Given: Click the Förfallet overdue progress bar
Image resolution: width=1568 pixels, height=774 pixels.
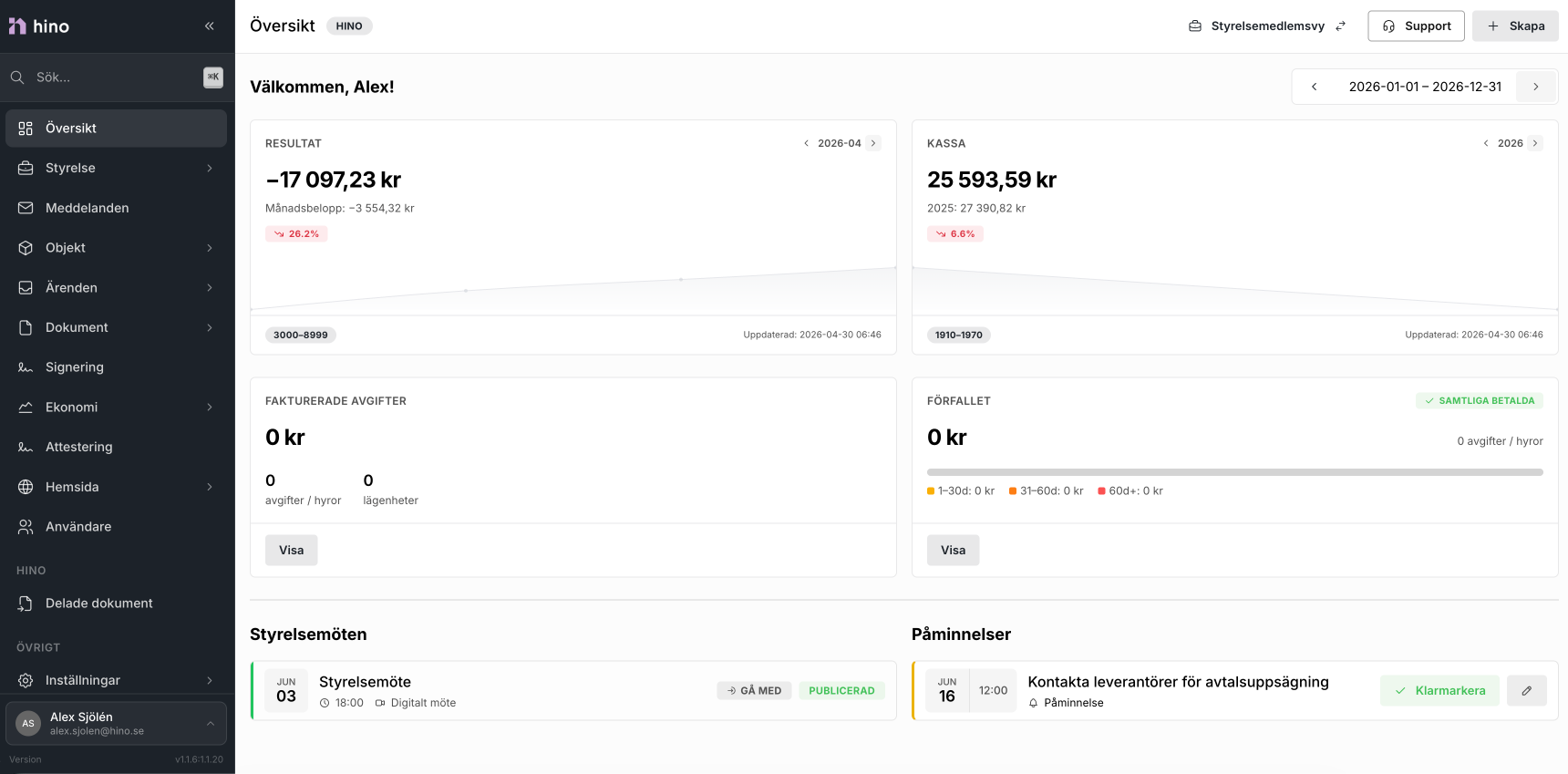Looking at the screenshot, I should pos(1234,472).
